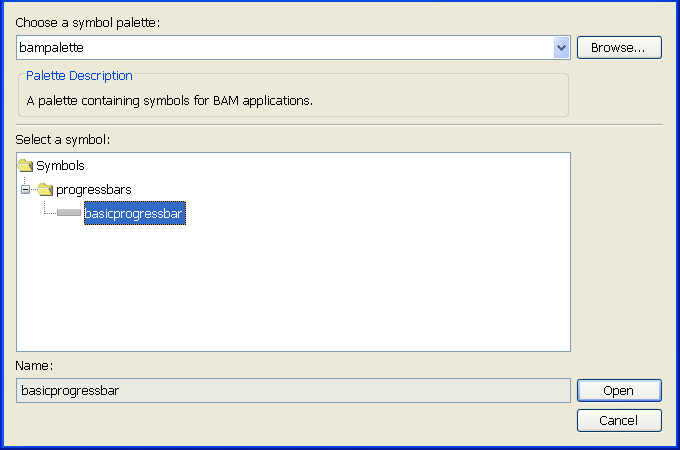The width and height of the screenshot is (680, 450).
Task: Click the "Name:" label
Action: coord(34,367)
